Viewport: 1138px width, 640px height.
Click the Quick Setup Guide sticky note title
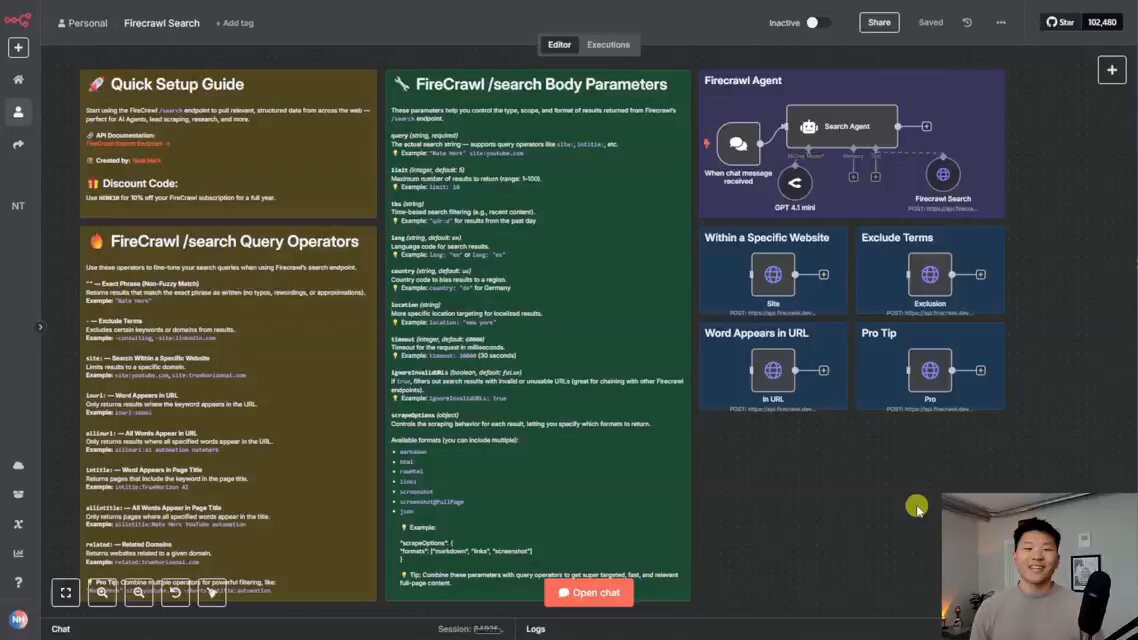click(177, 84)
